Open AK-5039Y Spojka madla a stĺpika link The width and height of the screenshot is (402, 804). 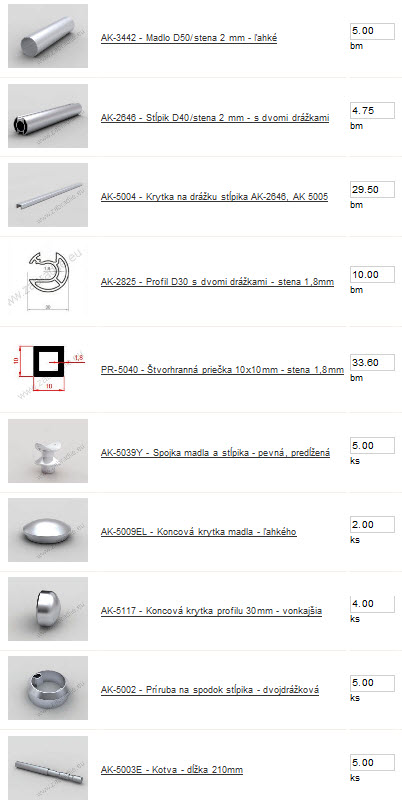(x=215, y=453)
